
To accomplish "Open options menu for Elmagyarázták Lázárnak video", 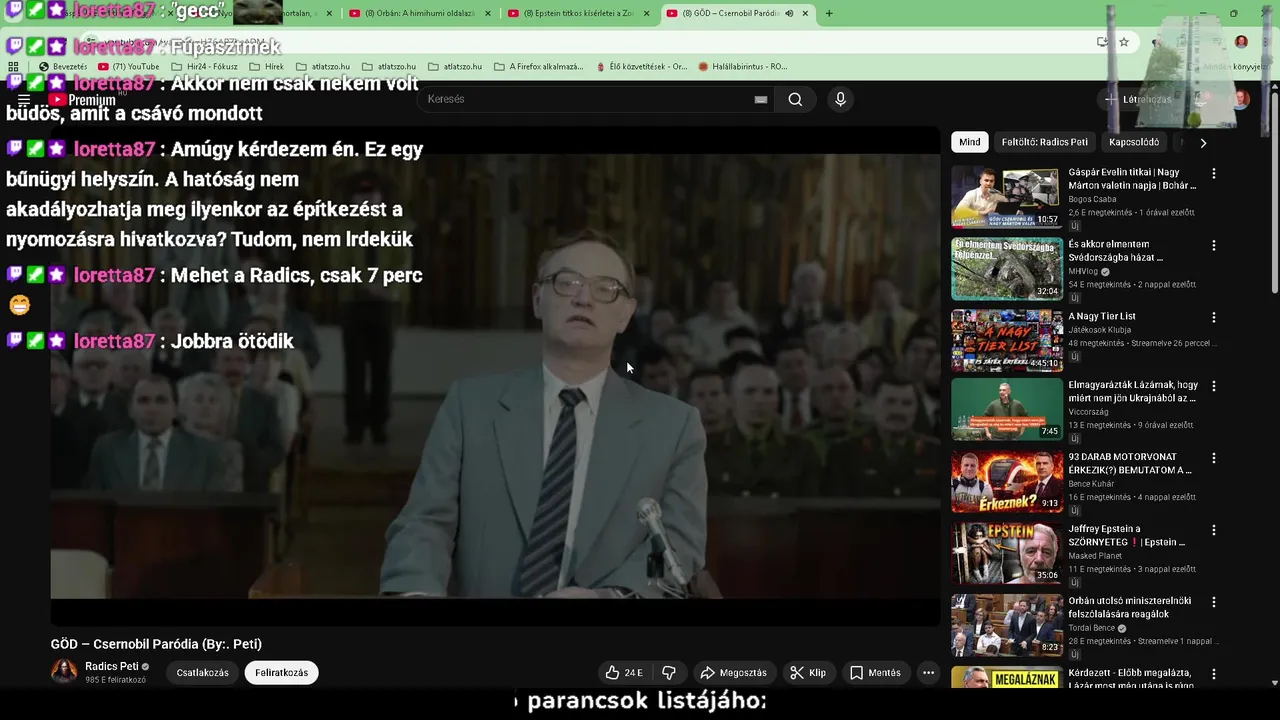I will point(1214,386).
